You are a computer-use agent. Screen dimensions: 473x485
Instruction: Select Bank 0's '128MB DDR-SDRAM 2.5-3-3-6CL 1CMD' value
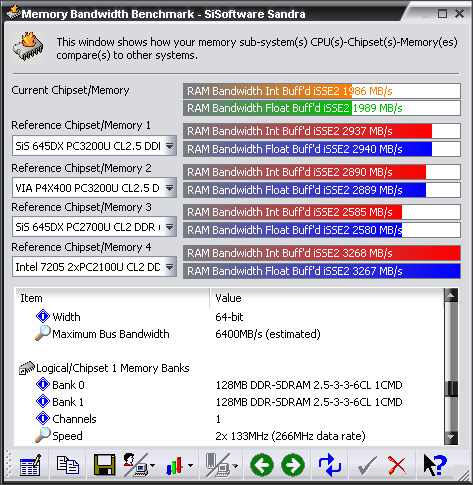click(309, 385)
